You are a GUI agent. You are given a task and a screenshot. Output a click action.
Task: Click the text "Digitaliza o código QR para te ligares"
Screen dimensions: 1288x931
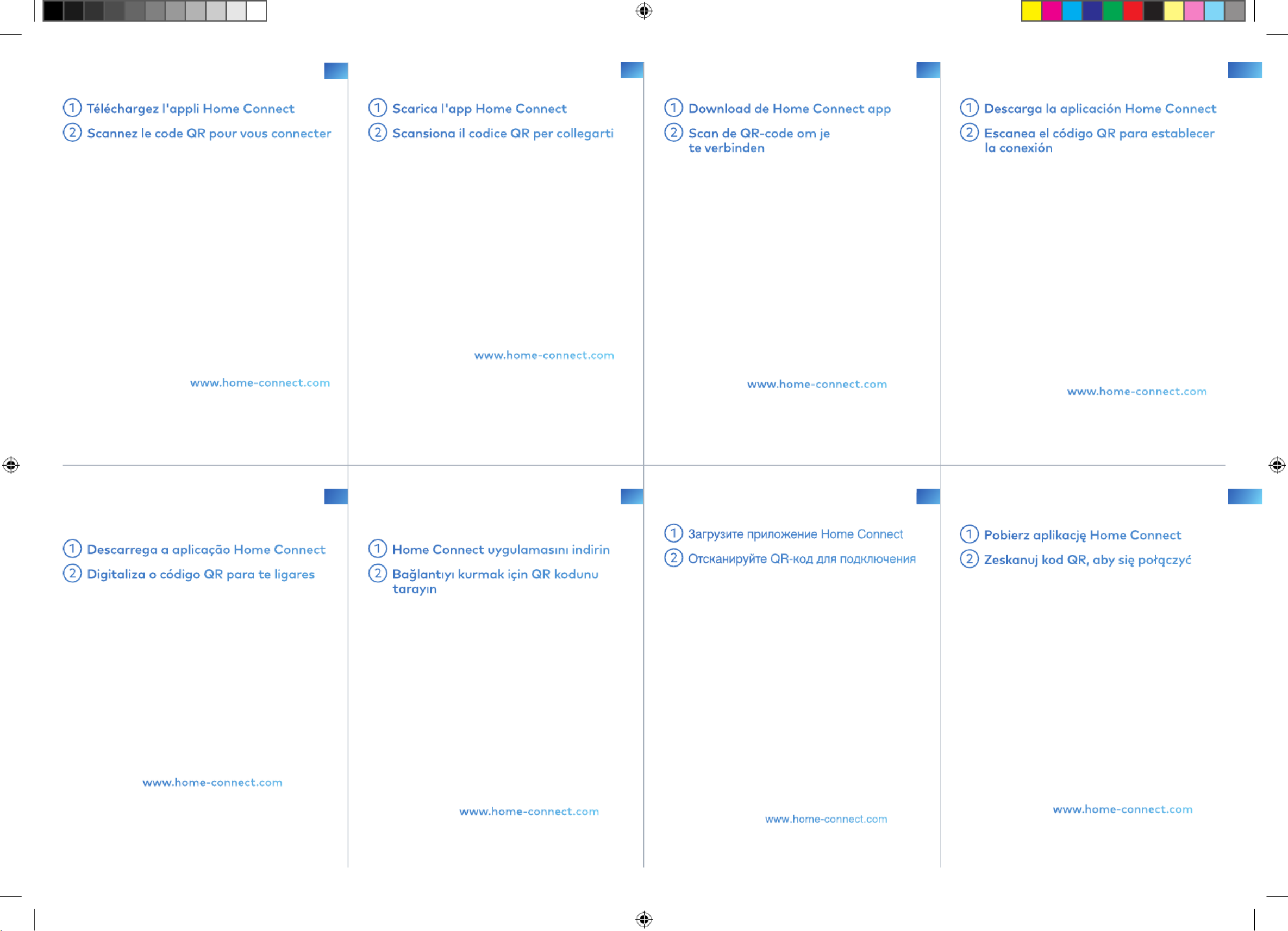tap(201, 575)
